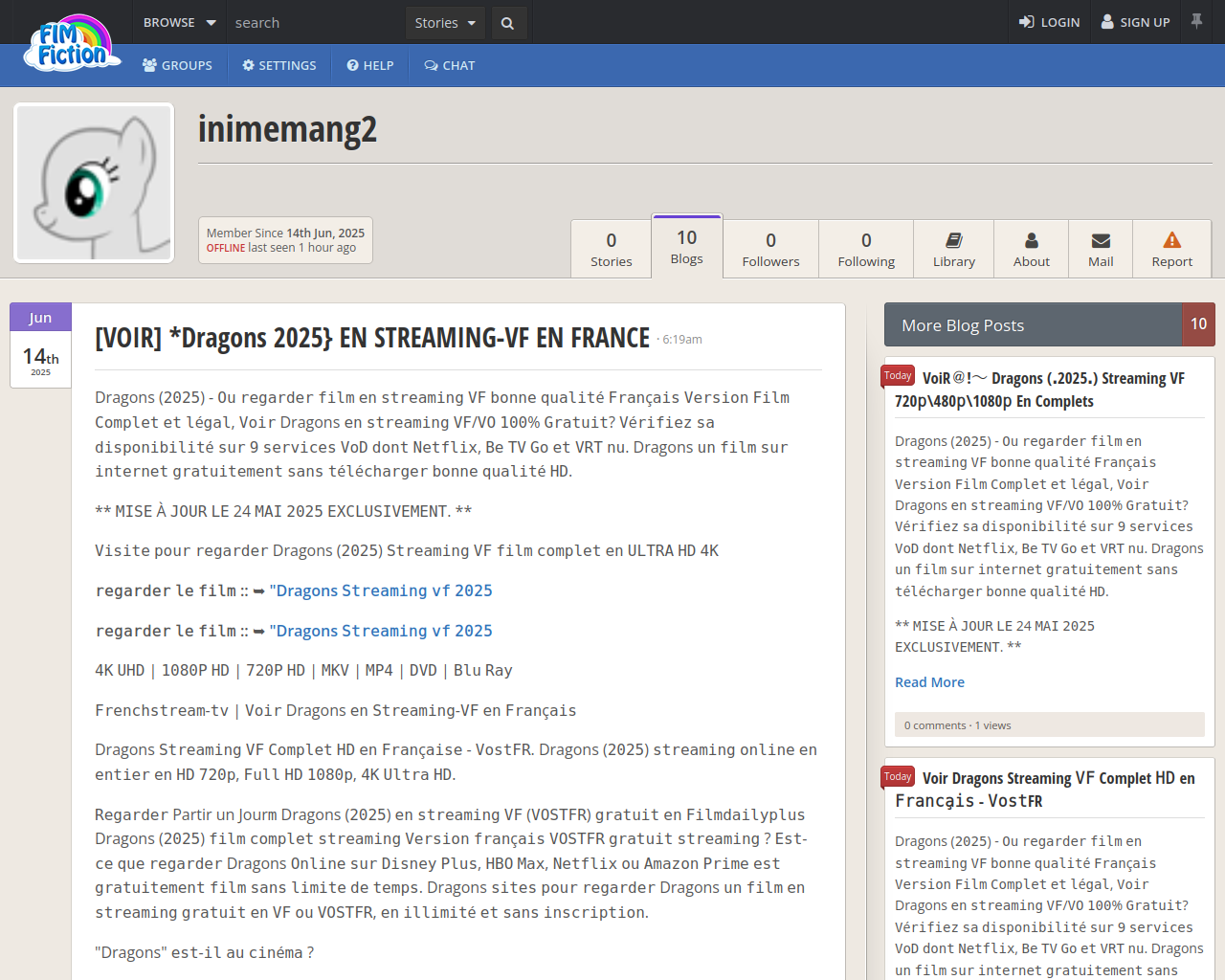This screenshot has width=1225, height=980.
Task: Click the 6:19am post timestamp
Action: point(682,340)
